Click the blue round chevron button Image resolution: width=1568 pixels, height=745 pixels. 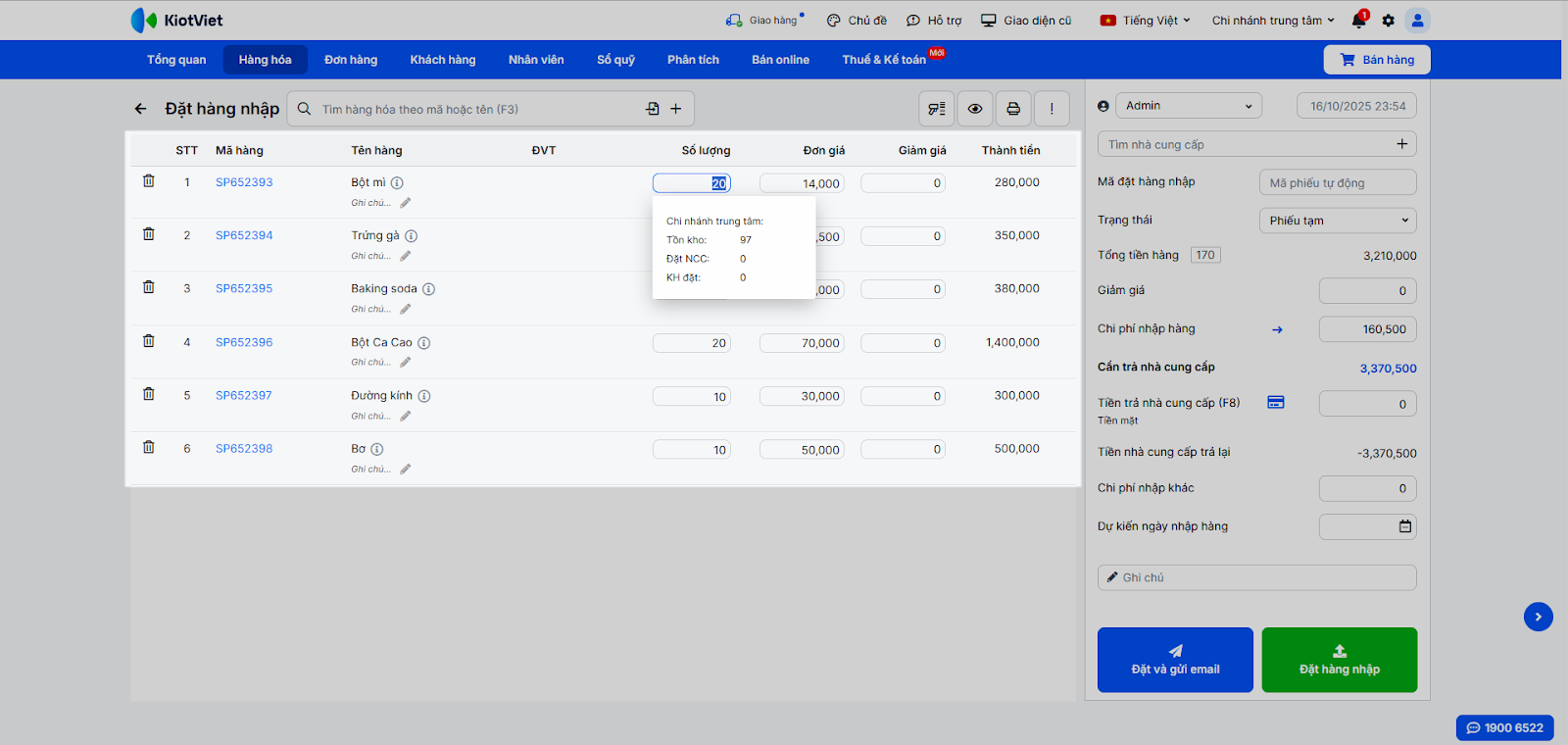(1539, 617)
